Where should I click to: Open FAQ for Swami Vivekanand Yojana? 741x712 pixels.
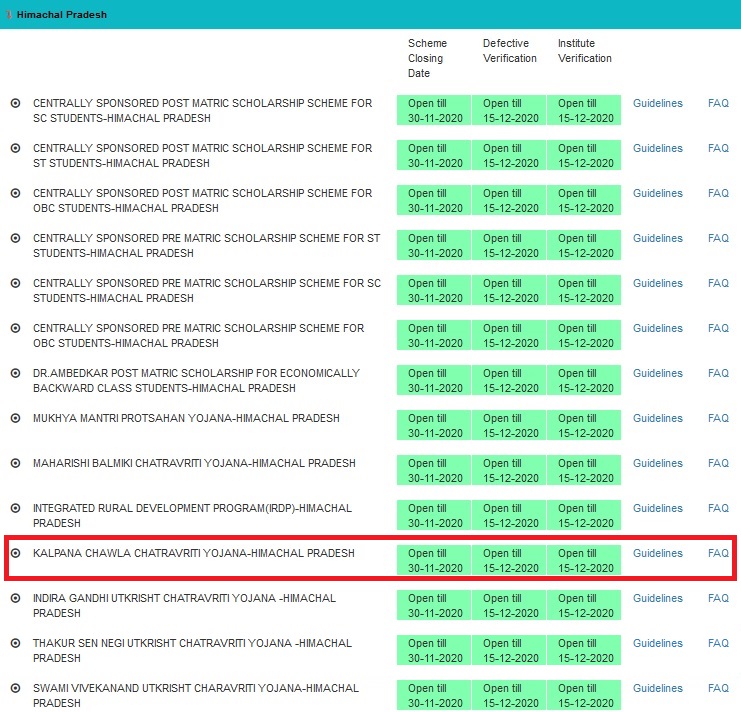coord(718,688)
